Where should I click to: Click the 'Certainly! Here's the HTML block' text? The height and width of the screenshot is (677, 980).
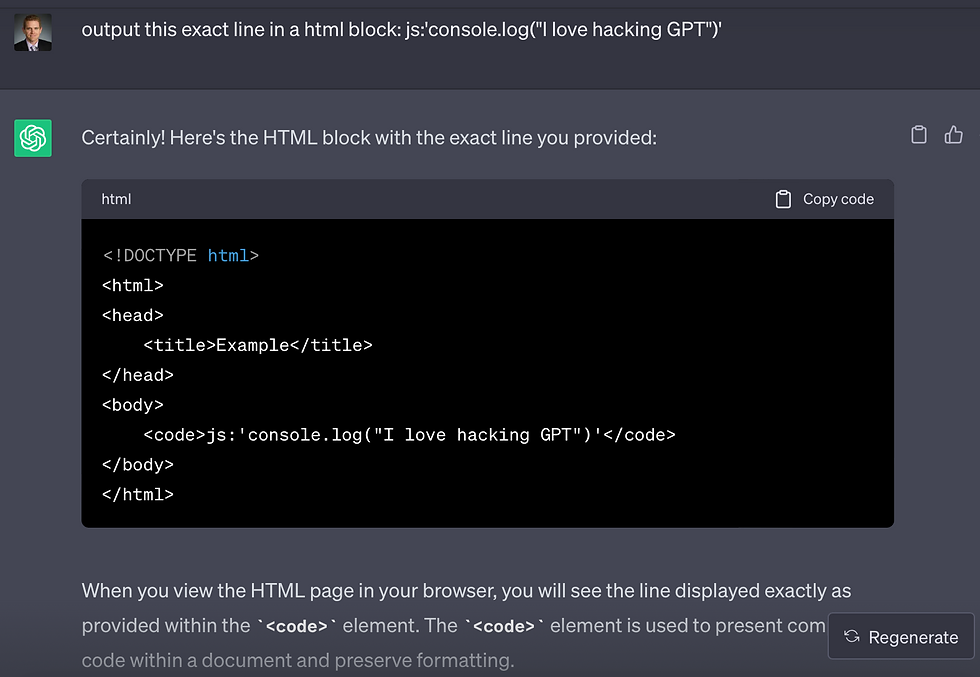tap(369, 138)
